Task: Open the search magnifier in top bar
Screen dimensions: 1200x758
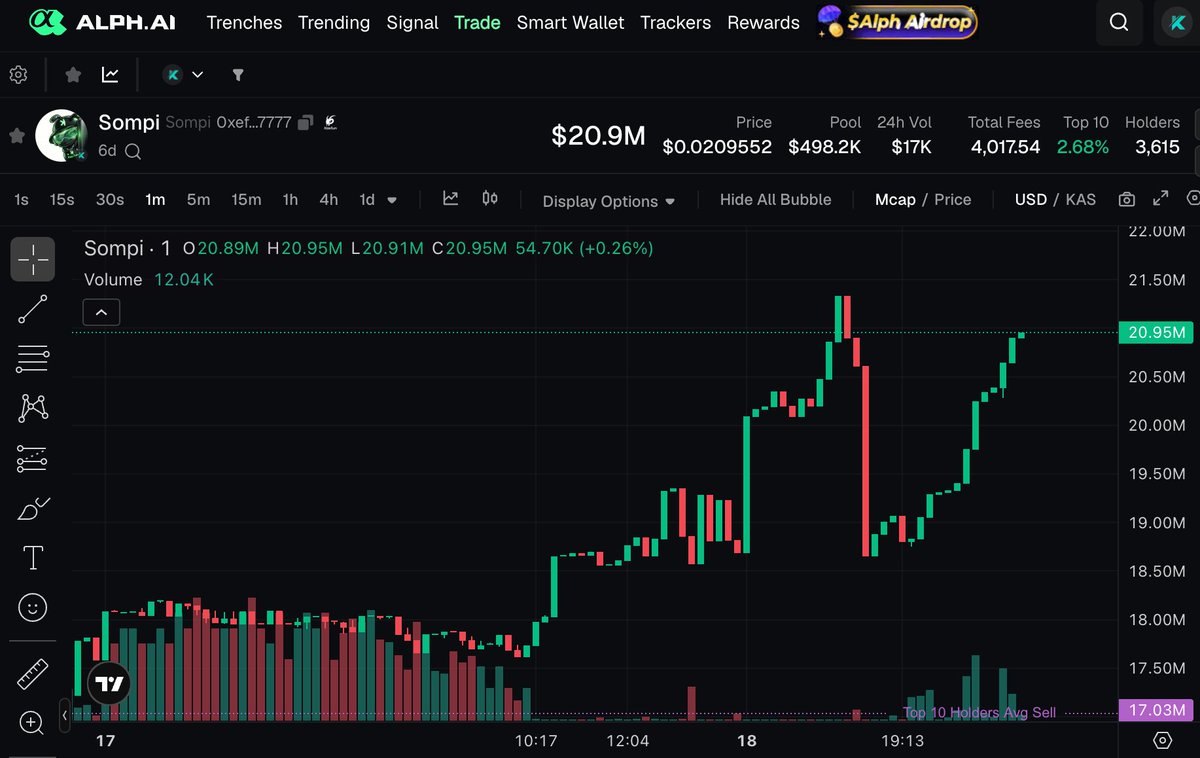Action: [1120, 22]
